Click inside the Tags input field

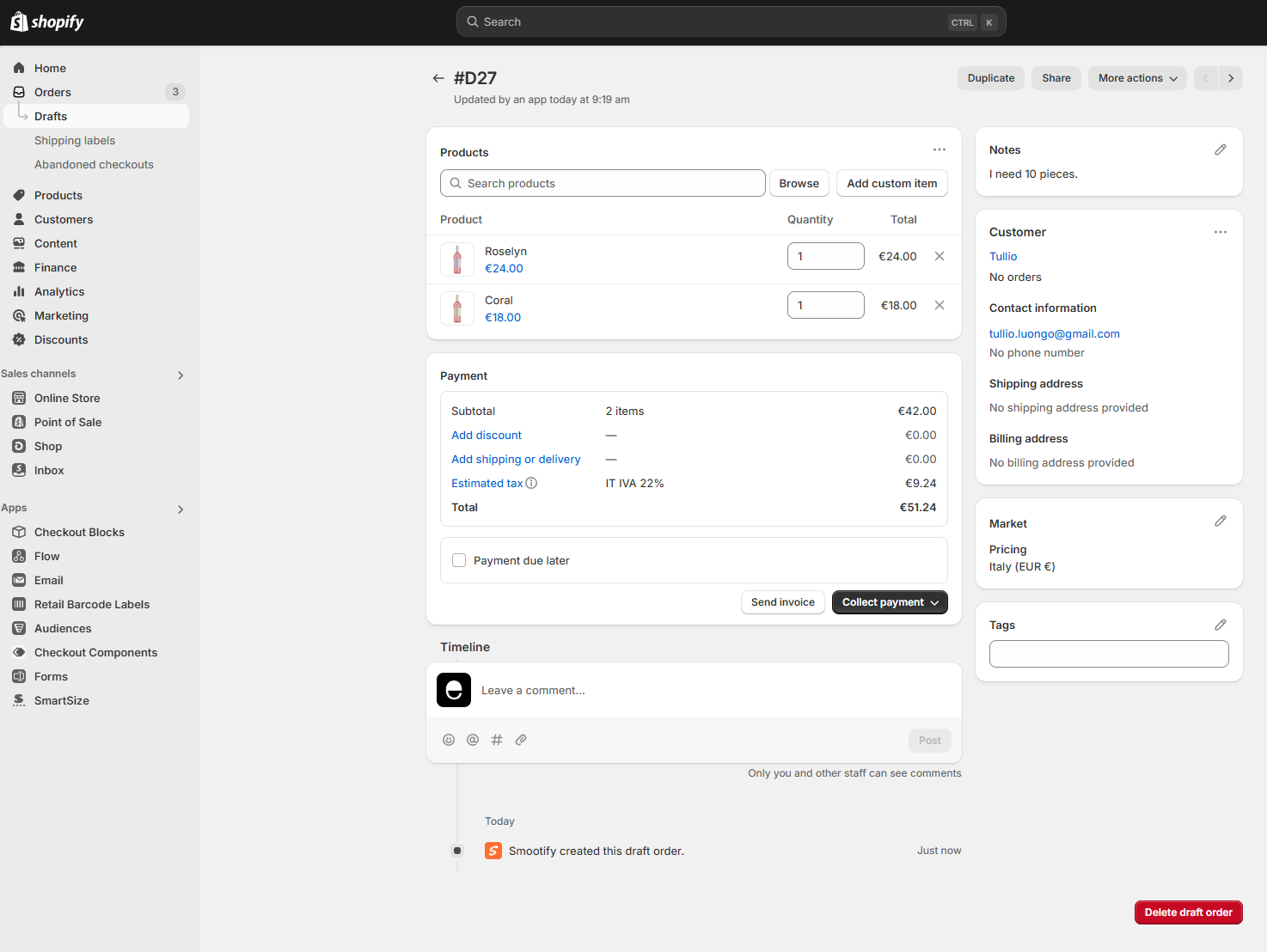(x=1108, y=654)
